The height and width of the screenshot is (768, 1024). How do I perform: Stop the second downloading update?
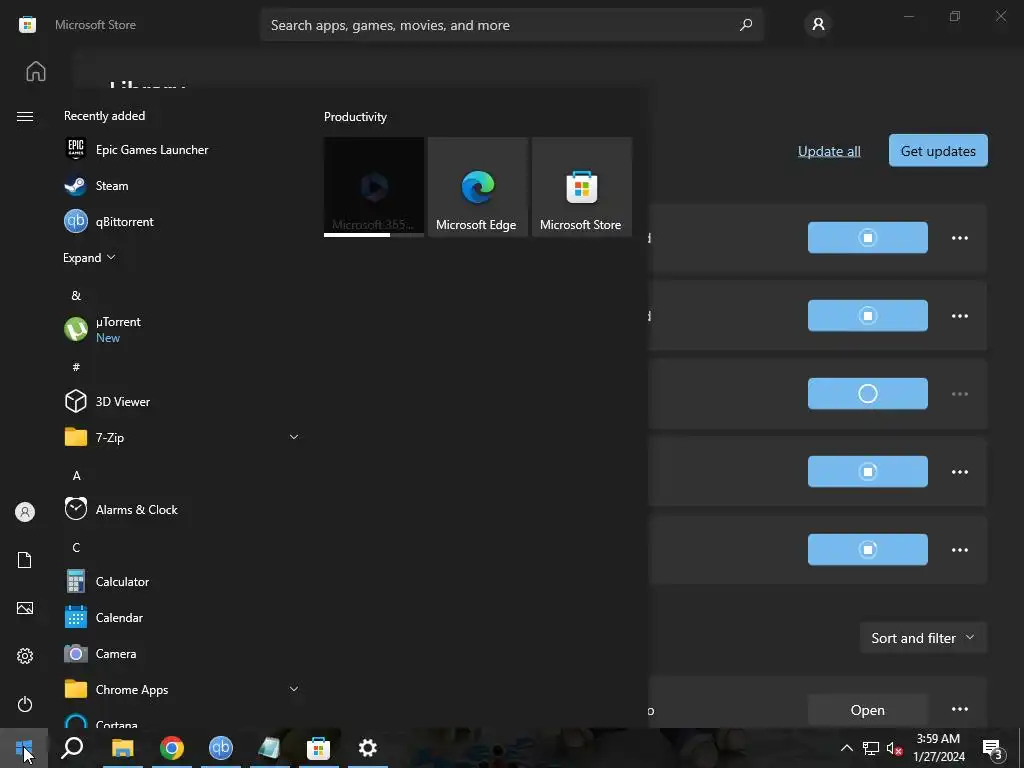(x=867, y=315)
